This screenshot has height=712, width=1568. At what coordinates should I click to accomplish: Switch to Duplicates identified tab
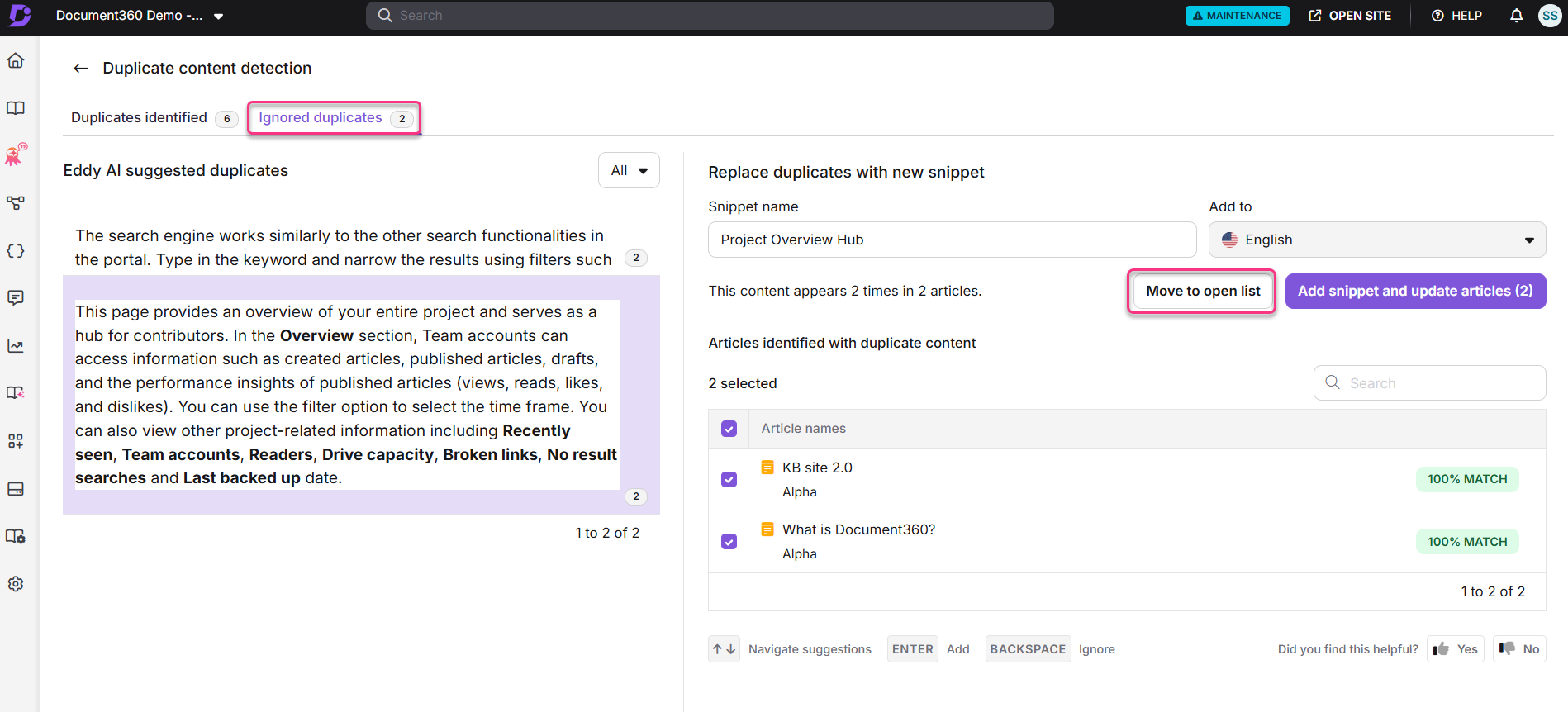pyautogui.click(x=154, y=118)
